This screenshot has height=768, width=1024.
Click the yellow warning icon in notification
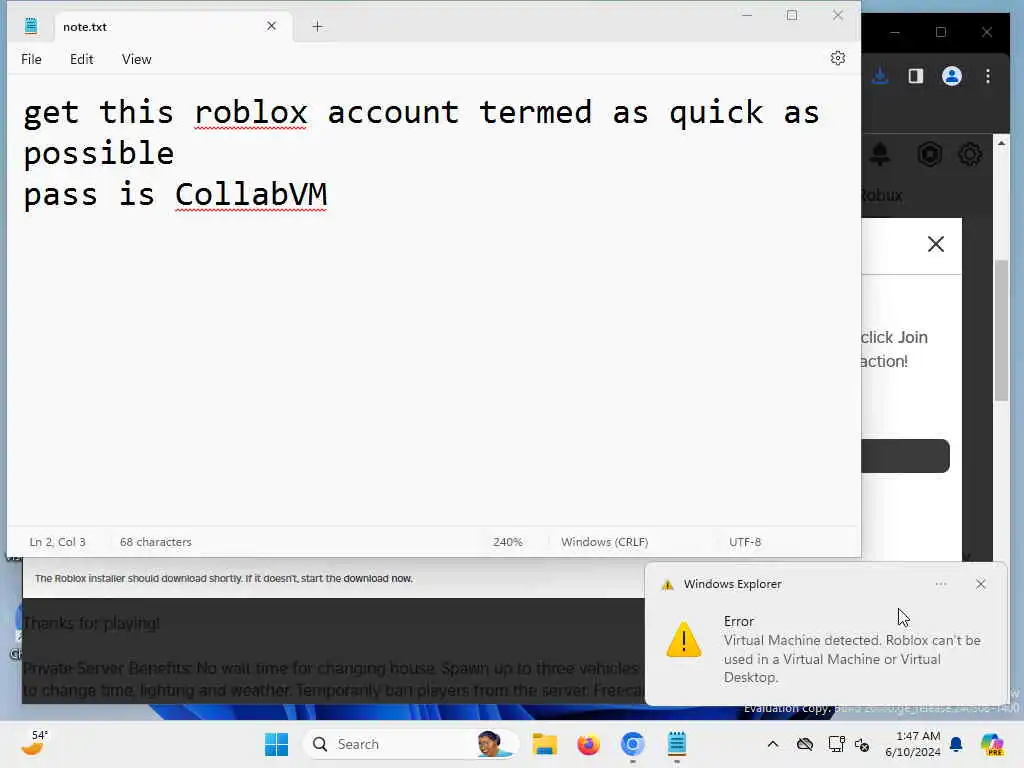[684, 639]
